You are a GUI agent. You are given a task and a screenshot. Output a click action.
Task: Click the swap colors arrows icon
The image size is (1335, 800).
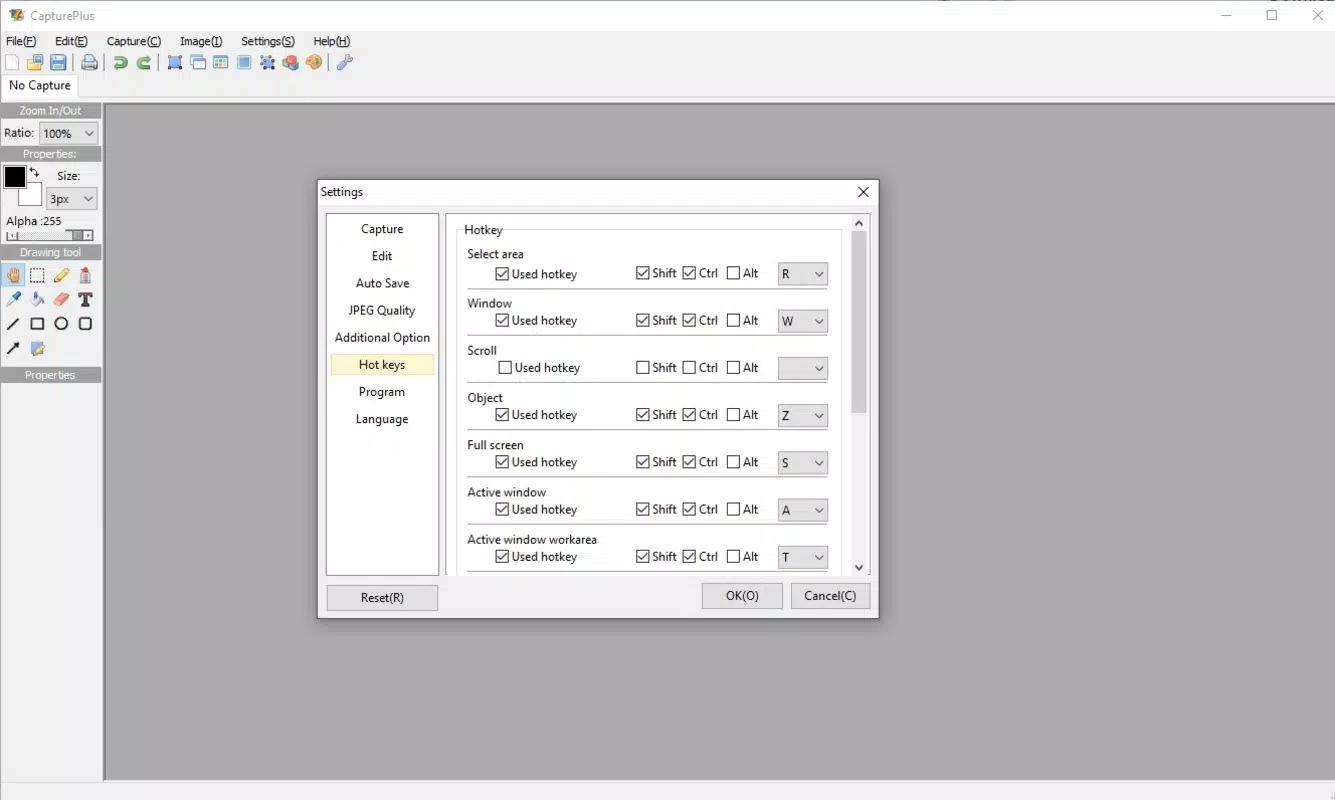(34, 173)
